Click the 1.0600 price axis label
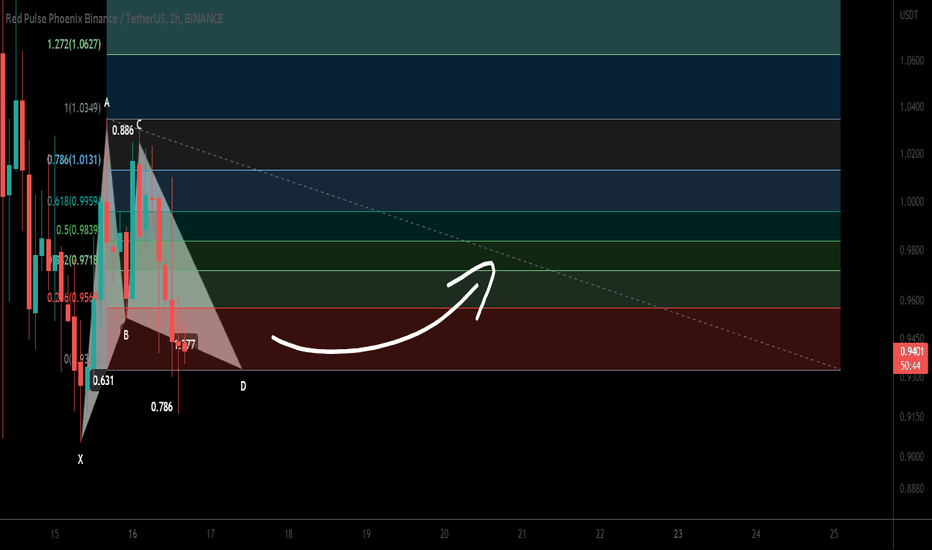This screenshot has width=932, height=550. (912, 61)
